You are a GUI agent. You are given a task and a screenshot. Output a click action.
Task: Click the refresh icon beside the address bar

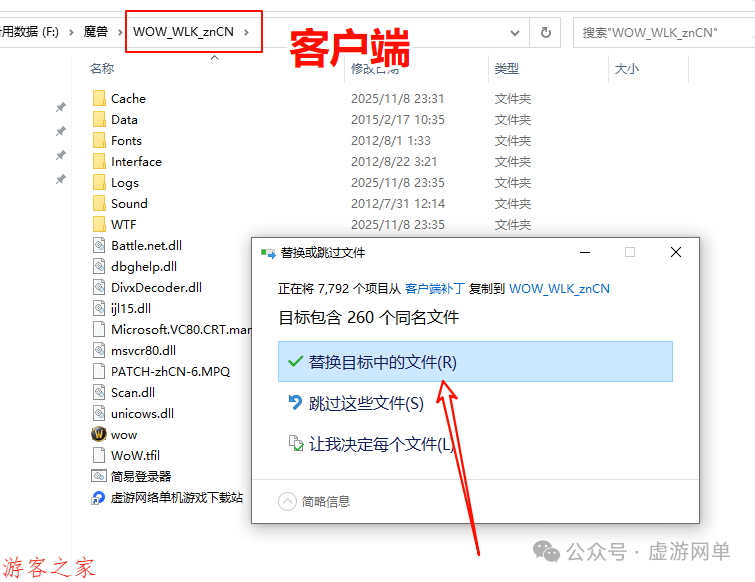click(546, 32)
